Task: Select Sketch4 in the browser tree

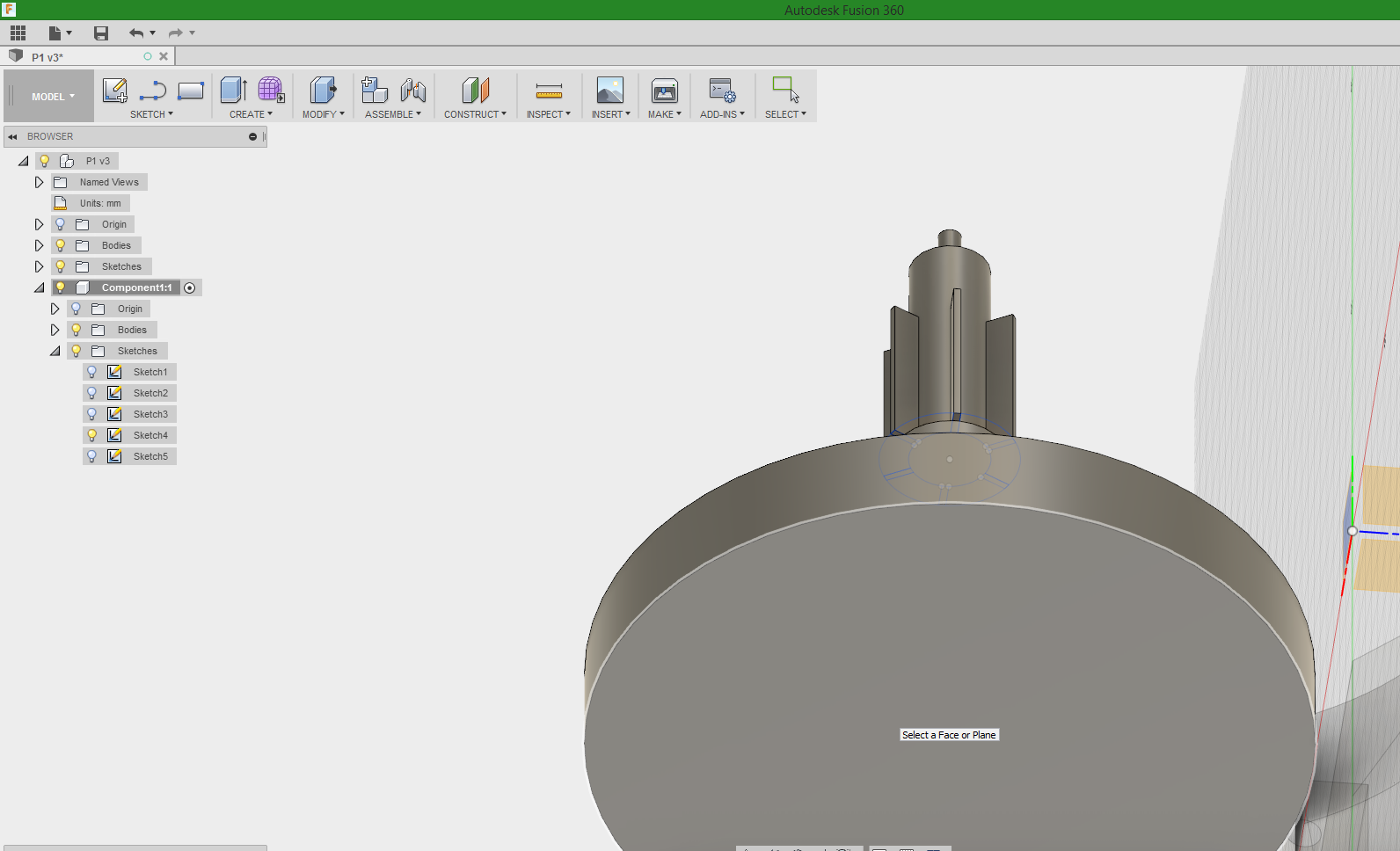Action: coord(150,435)
